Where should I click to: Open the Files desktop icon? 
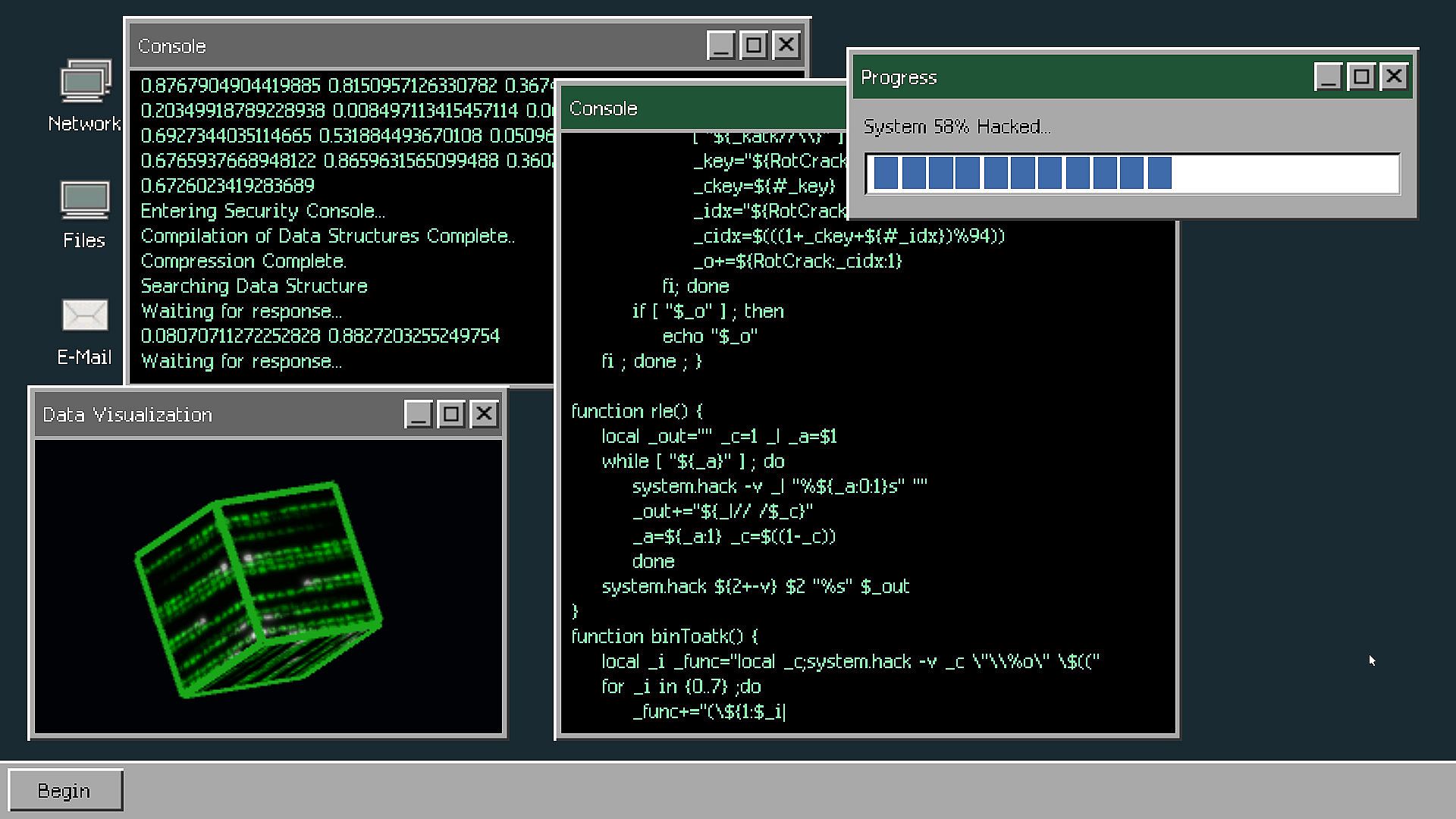[x=85, y=201]
